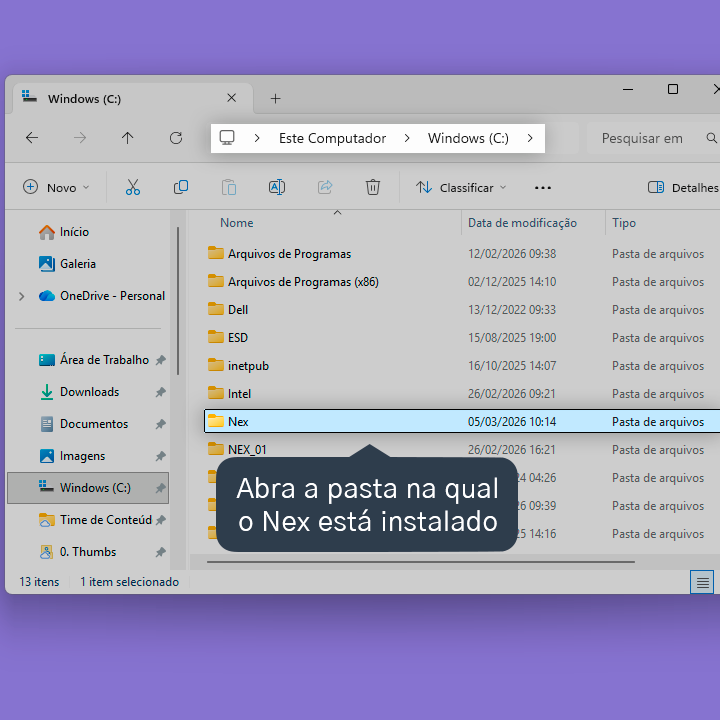Screen dimensions: 720x720
Task: Open 0. Thumbs in sidebar
Action: pos(78,552)
